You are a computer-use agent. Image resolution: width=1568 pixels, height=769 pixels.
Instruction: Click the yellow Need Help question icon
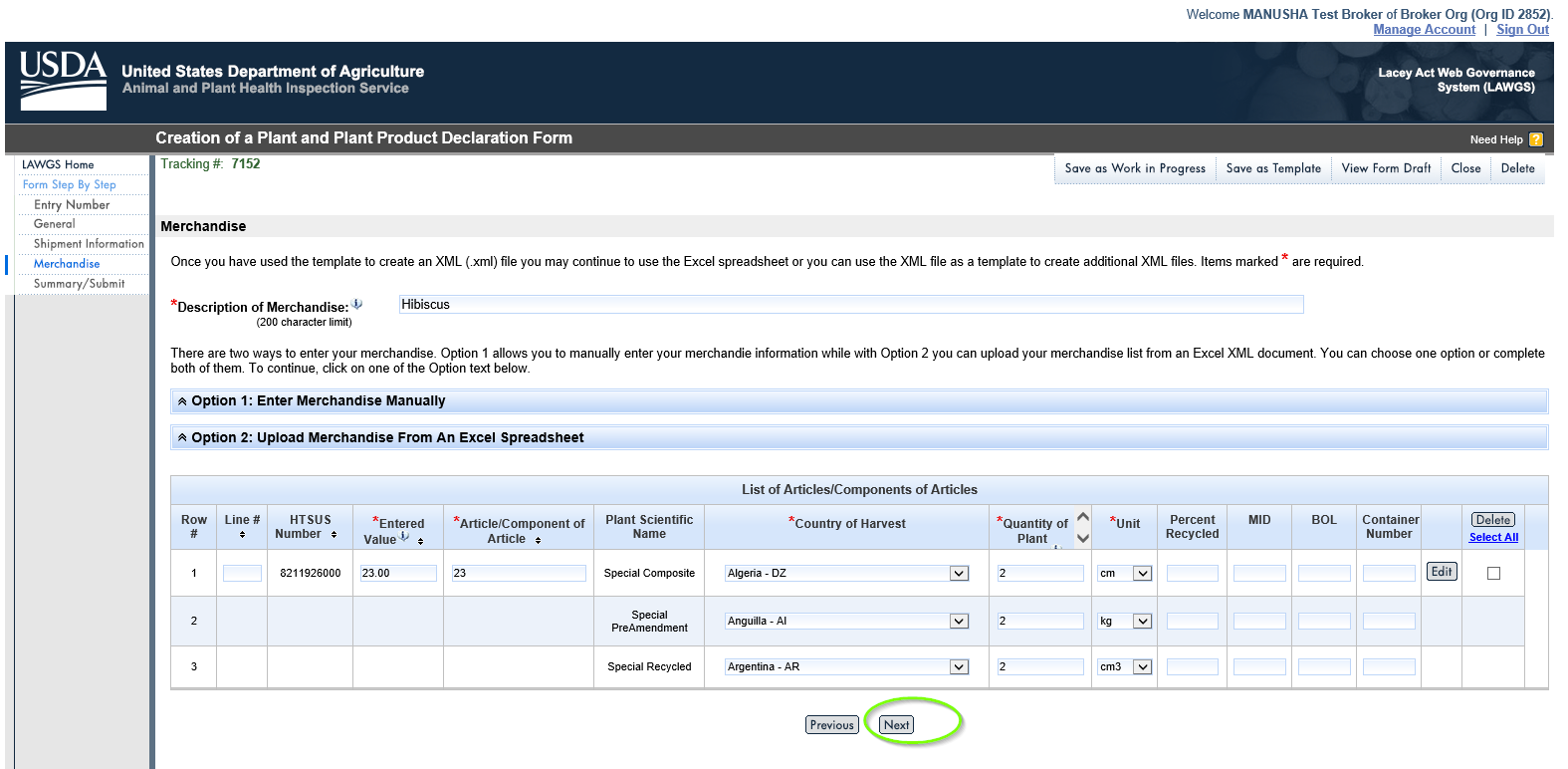click(x=1535, y=139)
